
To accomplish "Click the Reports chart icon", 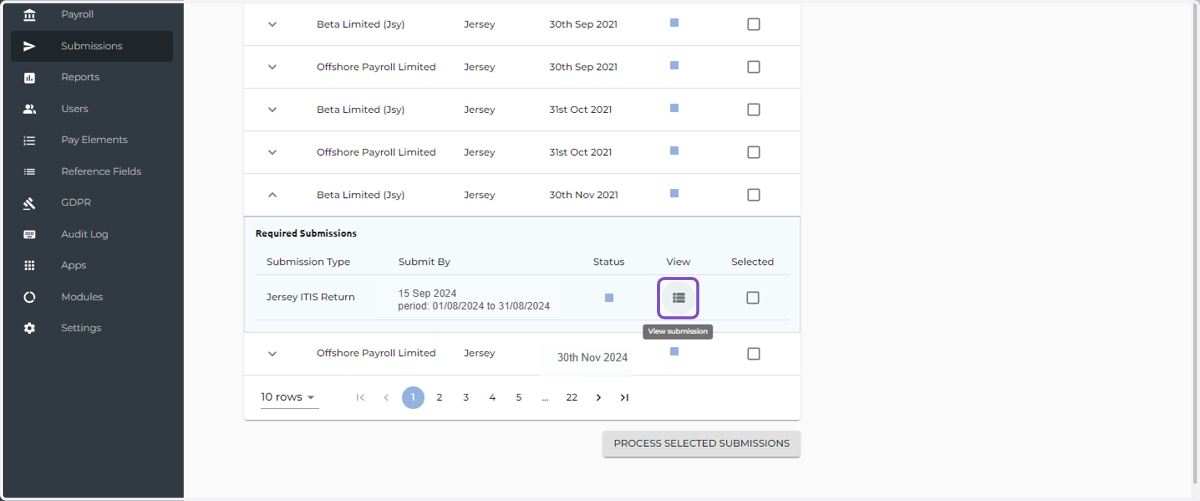I will pyautogui.click(x=29, y=77).
